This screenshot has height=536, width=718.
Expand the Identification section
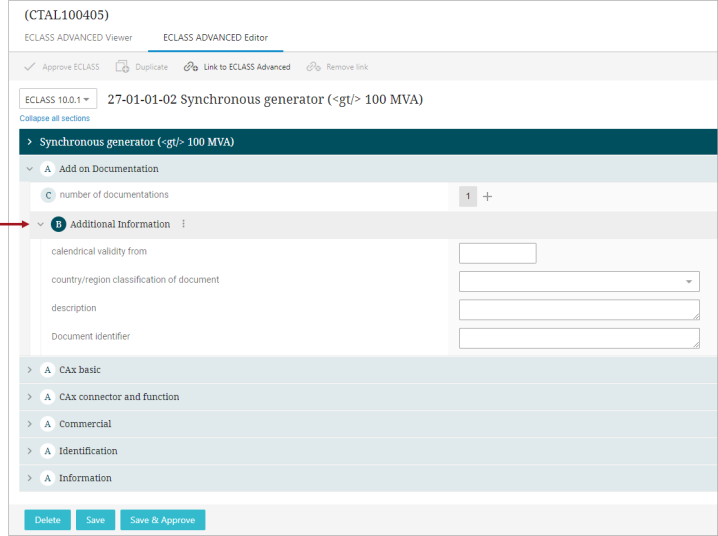[x=30, y=451]
